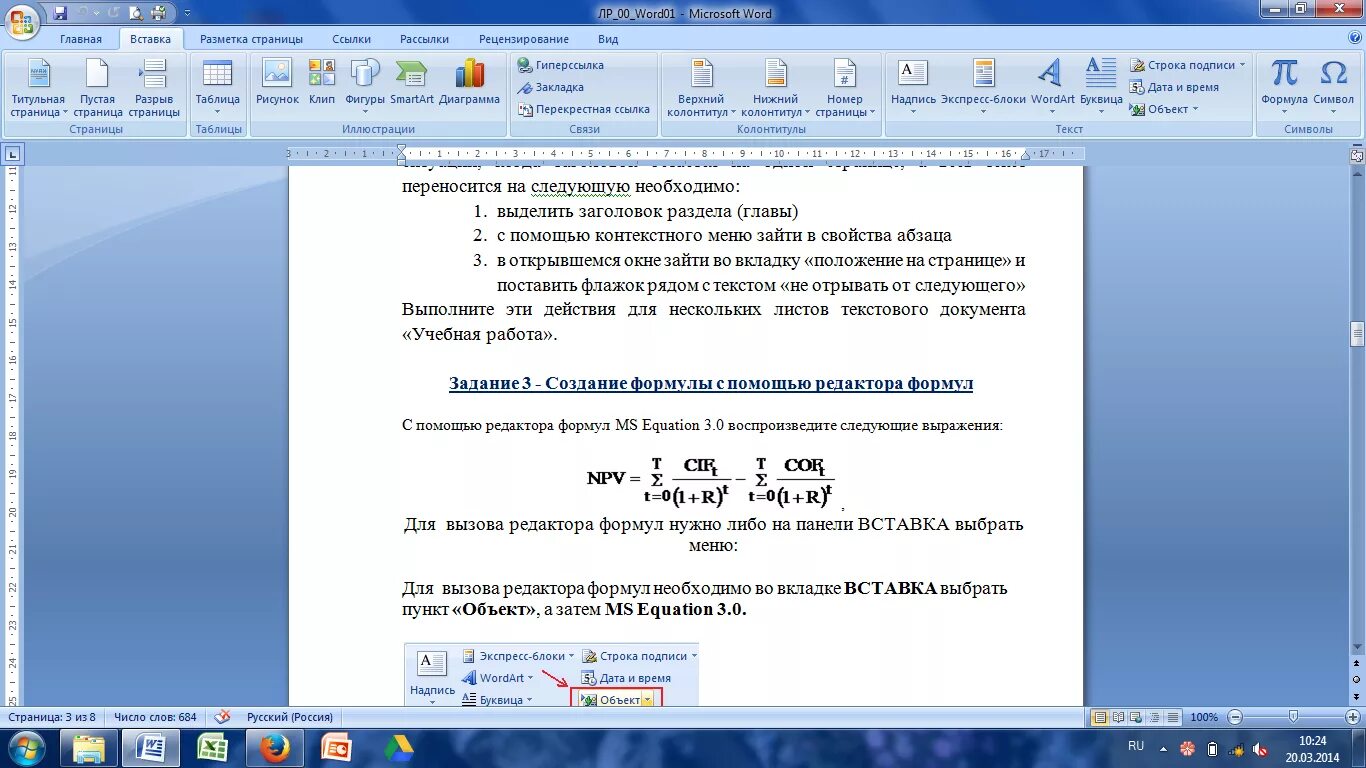The width and height of the screenshot is (1366, 768).
Task: Open the Рецензирование tab
Action: 524,39
